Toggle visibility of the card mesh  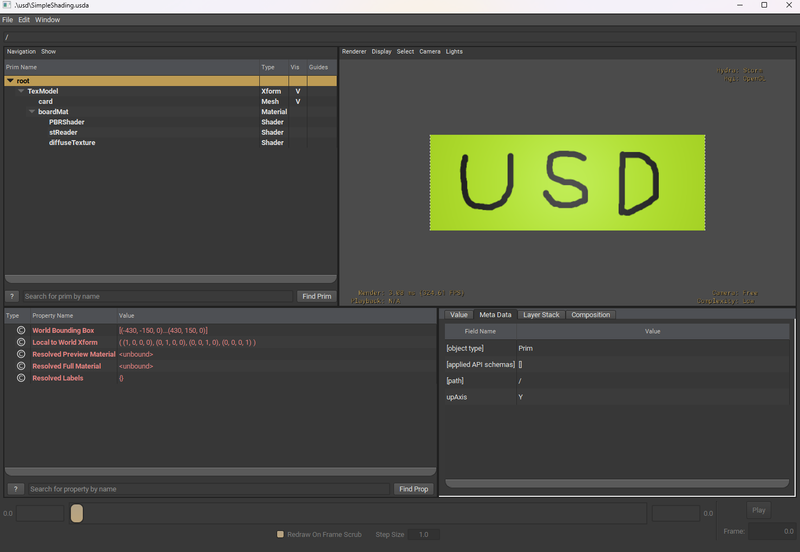click(x=297, y=101)
